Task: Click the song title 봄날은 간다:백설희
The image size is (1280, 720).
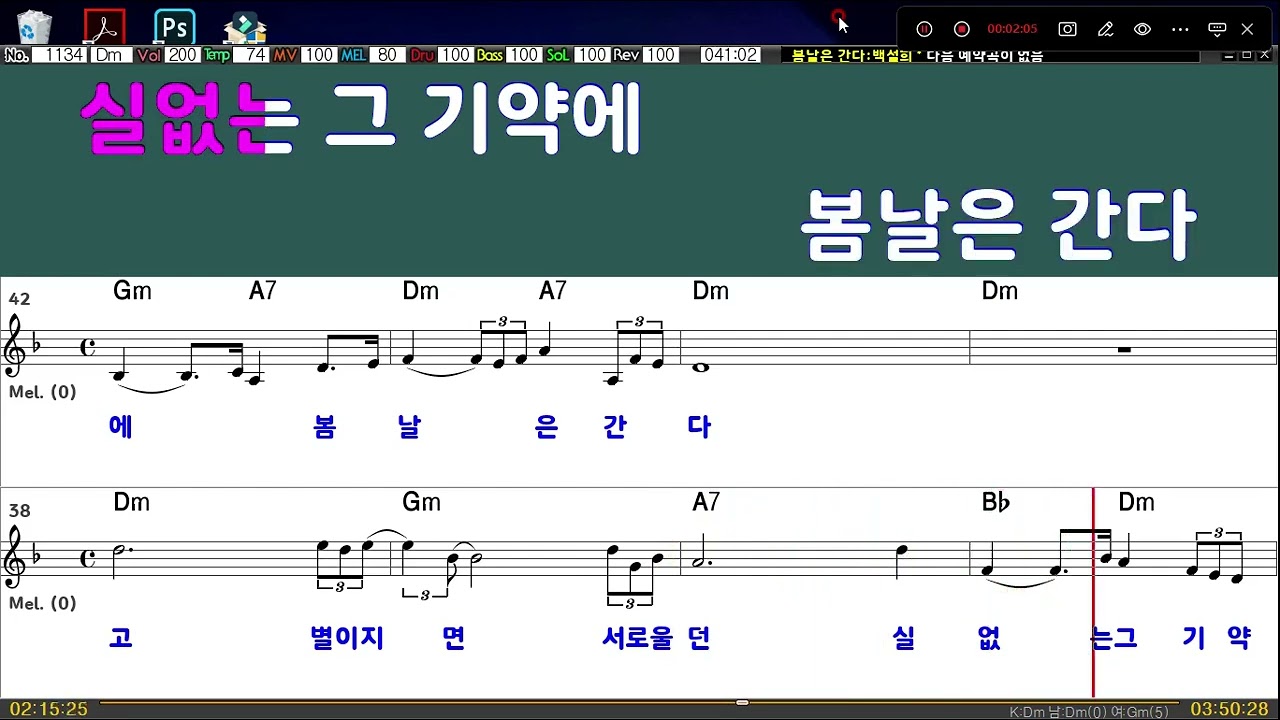Action: pyautogui.click(x=852, y=56)
